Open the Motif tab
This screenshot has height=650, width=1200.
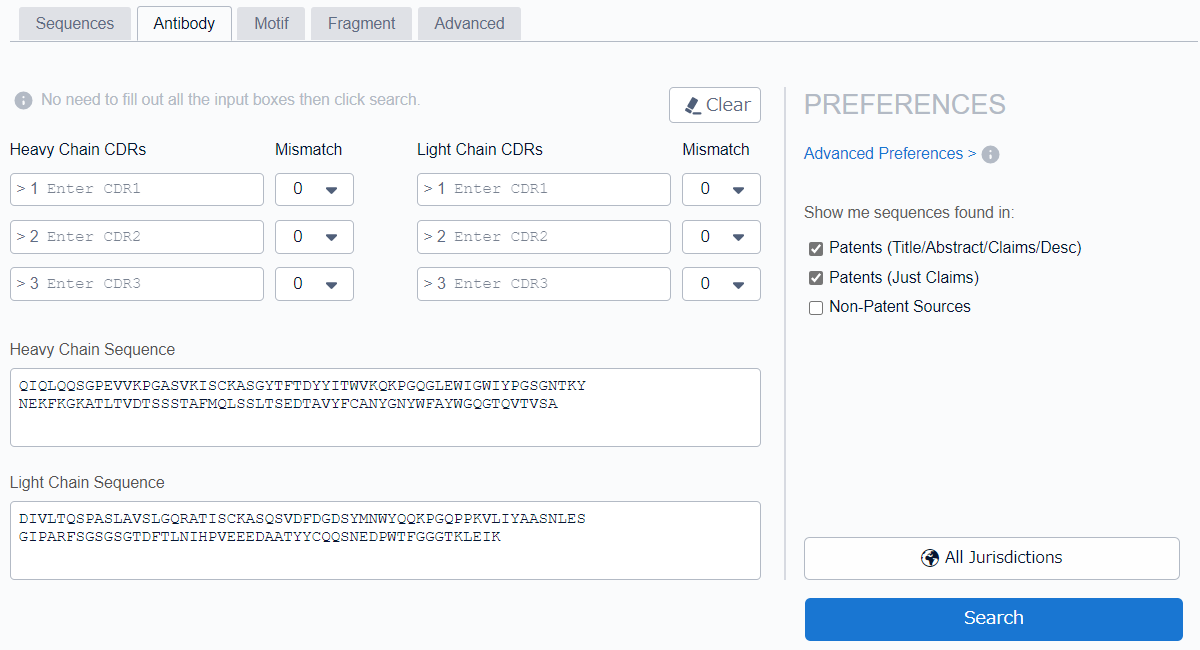click(271, 23)
